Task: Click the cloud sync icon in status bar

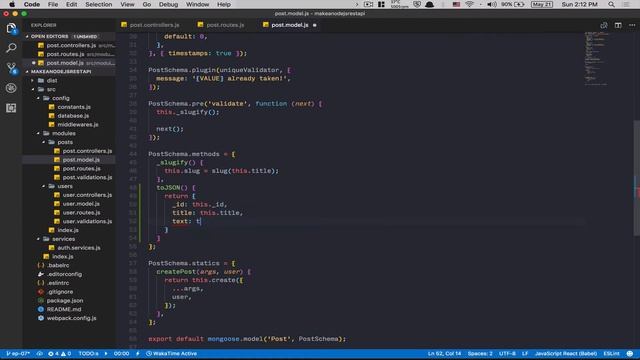Action: pyautogui.click(x=40, y=353)
